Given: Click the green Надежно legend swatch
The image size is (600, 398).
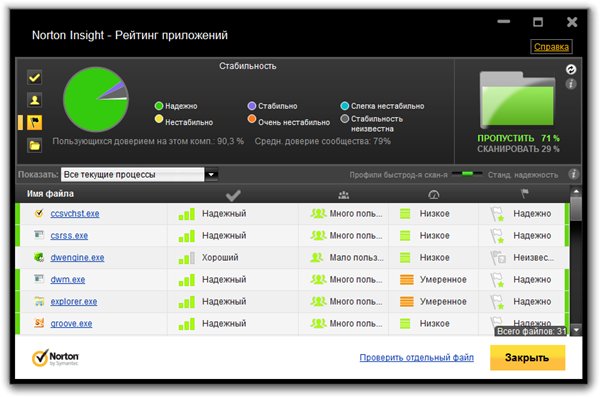Looking at the screenshot, I should click(158, 106).
